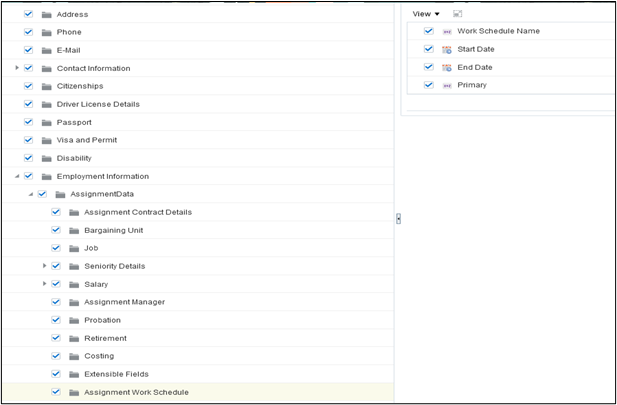
Task: Select the Driver License Details label
Action: [x=98, y=104]
